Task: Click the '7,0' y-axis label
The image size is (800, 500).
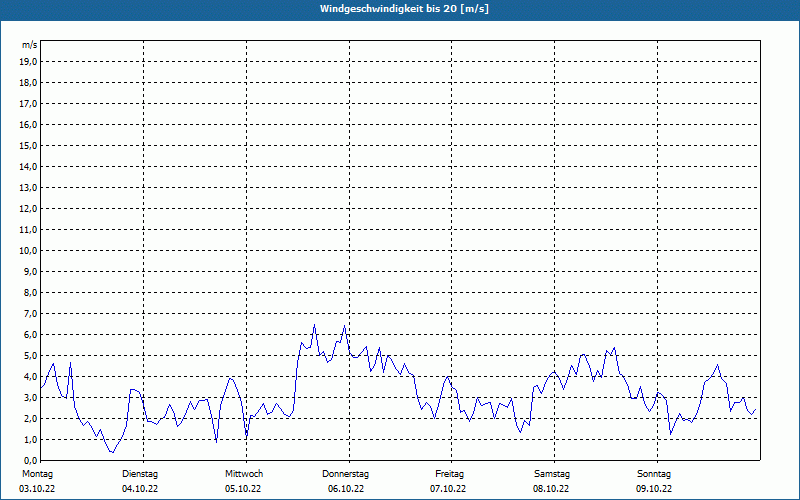Action: click(30, 314)
